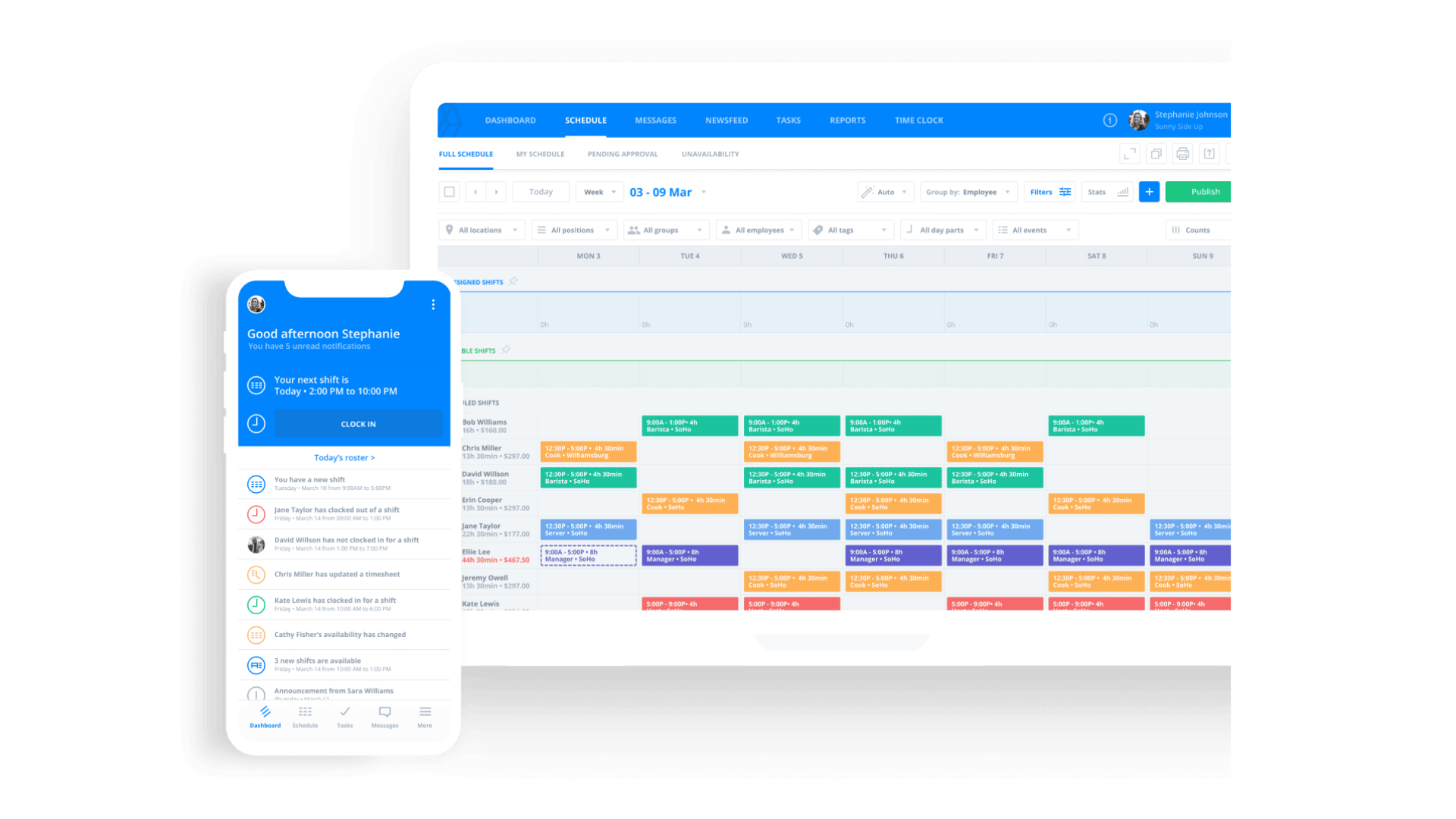
Task: Switch to My Schedule tab
Action: [x=539, y=154]
